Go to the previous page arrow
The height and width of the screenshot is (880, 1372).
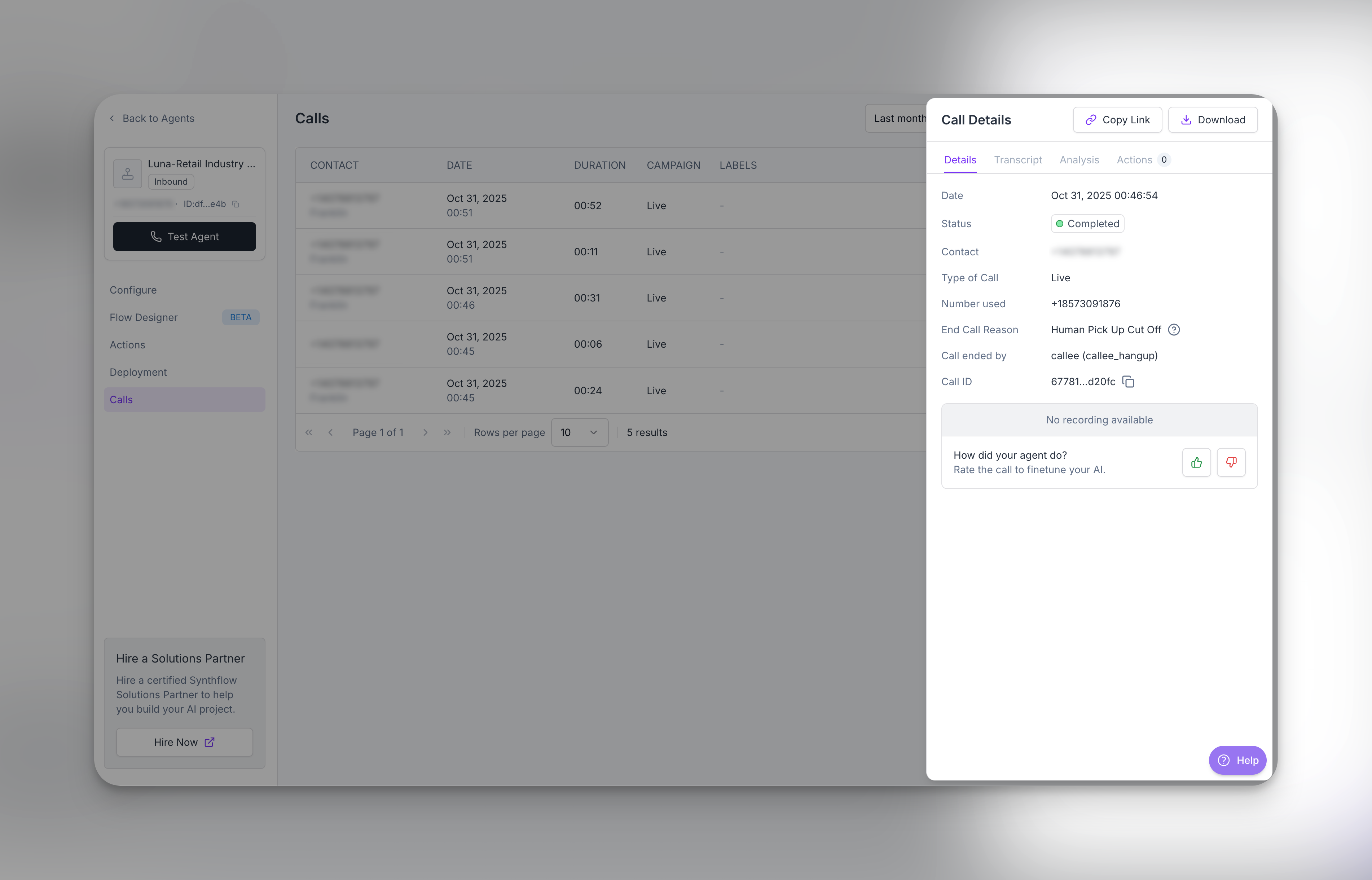pyautogui.click(x=330, y=432)
